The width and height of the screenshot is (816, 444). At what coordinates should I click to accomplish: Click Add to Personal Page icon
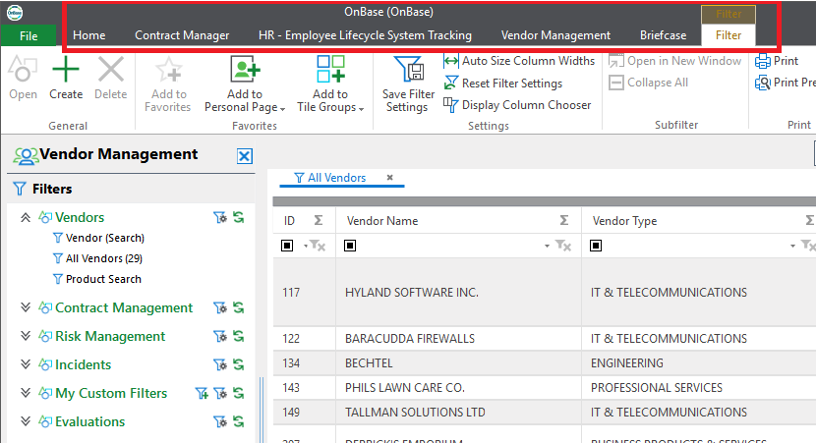click(245, 70)
